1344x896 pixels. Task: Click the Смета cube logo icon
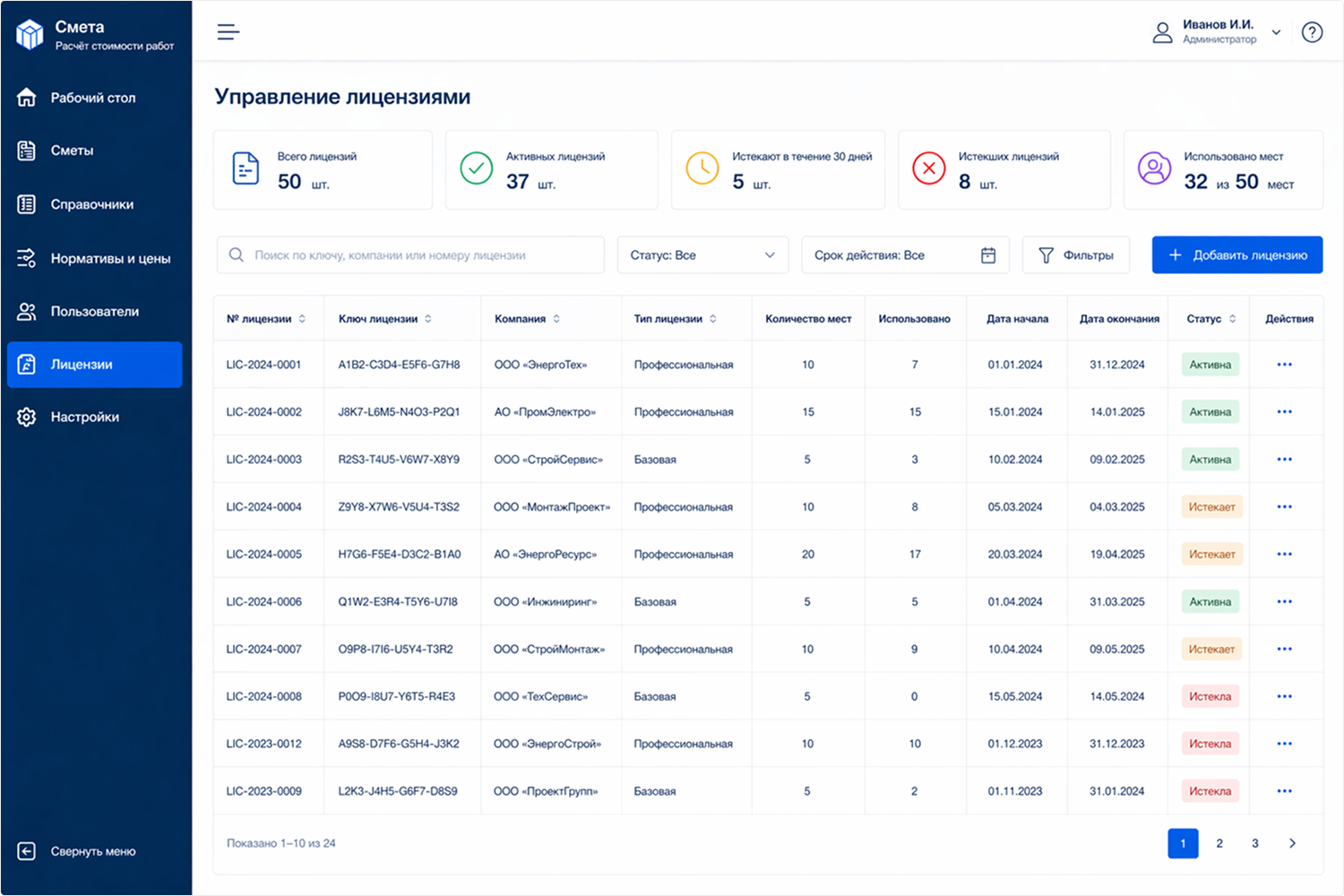click(x=30, y=34)
